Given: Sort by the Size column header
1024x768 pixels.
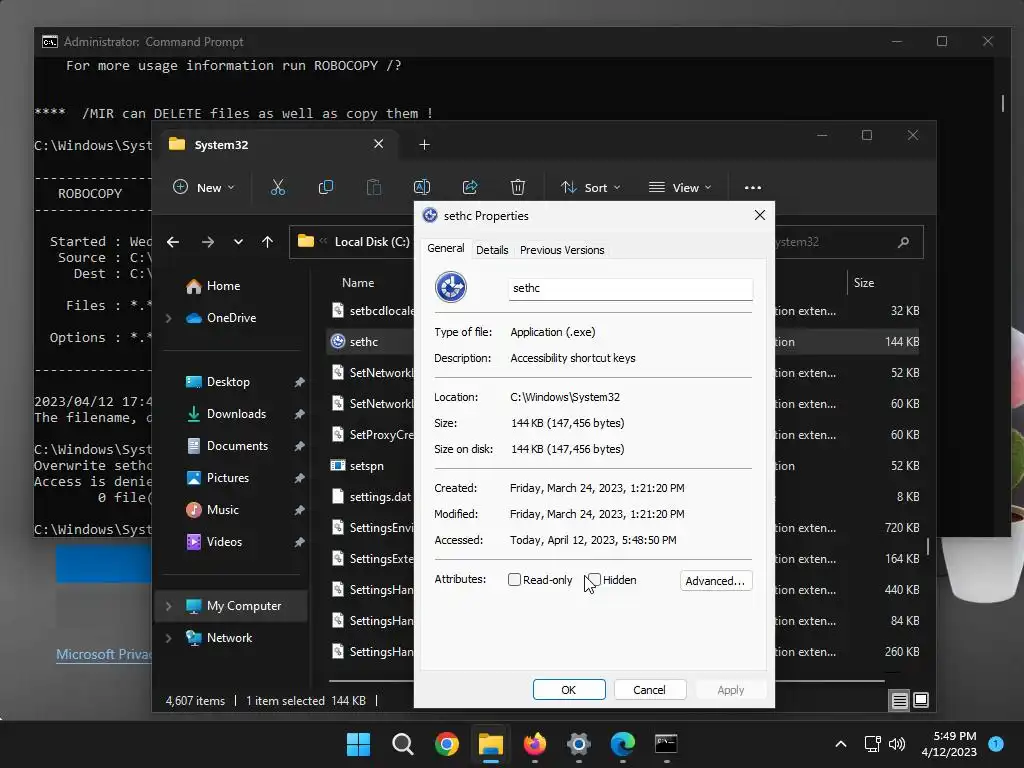Looking at the screenshot, I should pos(863,283).
